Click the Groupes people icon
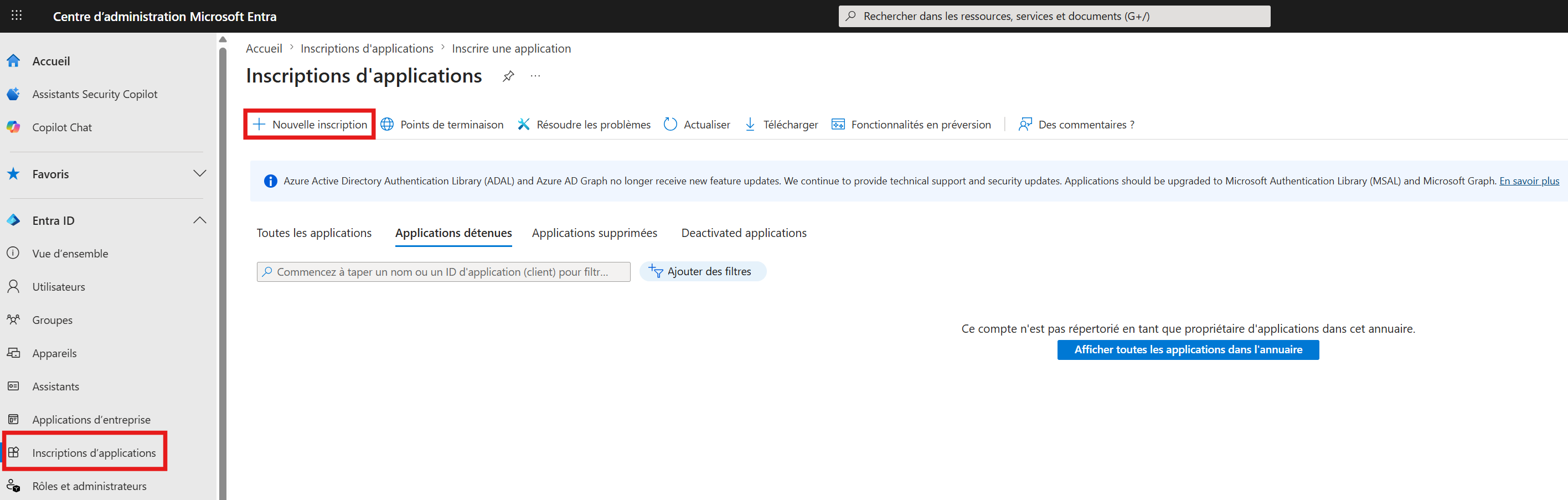 click(13, 319)
